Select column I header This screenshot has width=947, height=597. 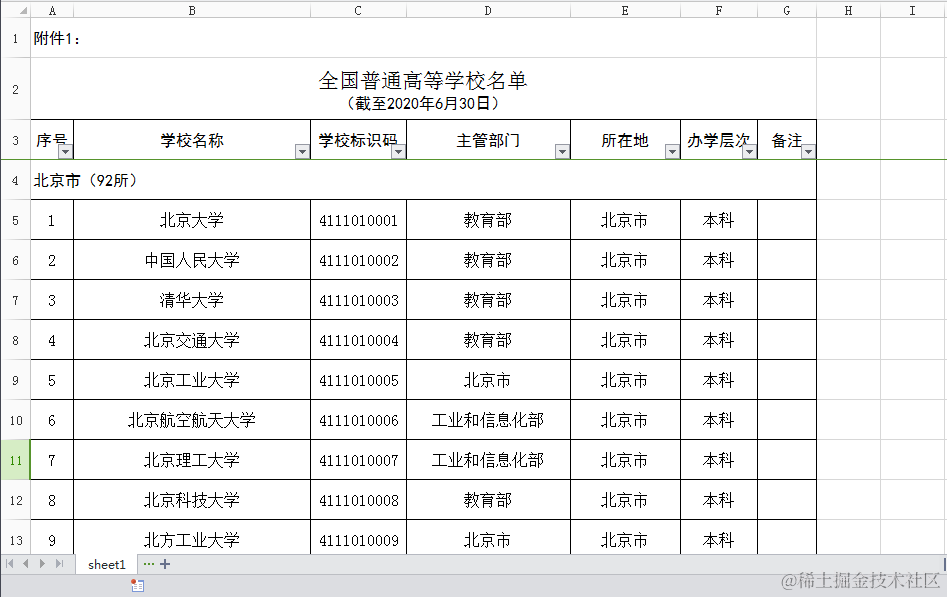[x=913, y=10]
